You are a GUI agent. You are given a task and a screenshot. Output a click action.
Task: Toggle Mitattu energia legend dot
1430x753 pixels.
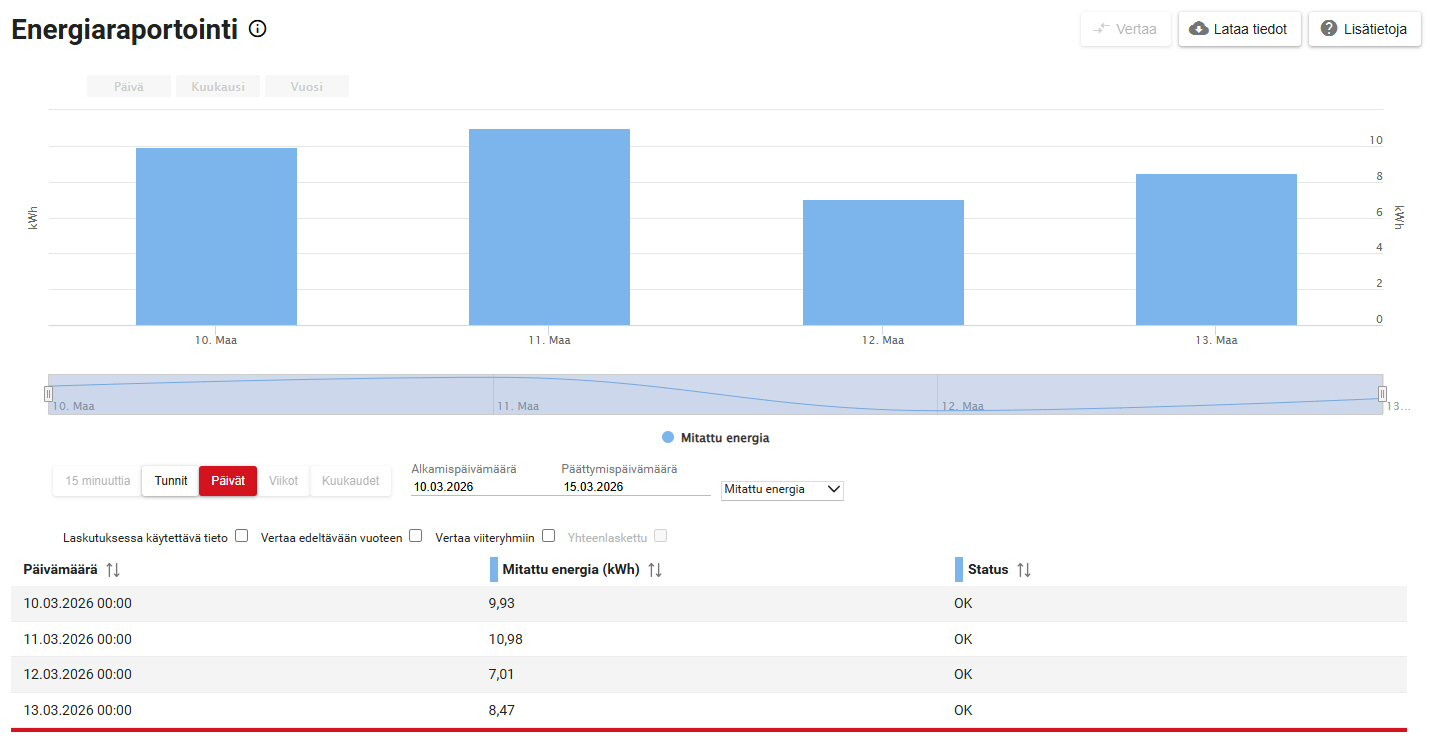tap(668, 438)
